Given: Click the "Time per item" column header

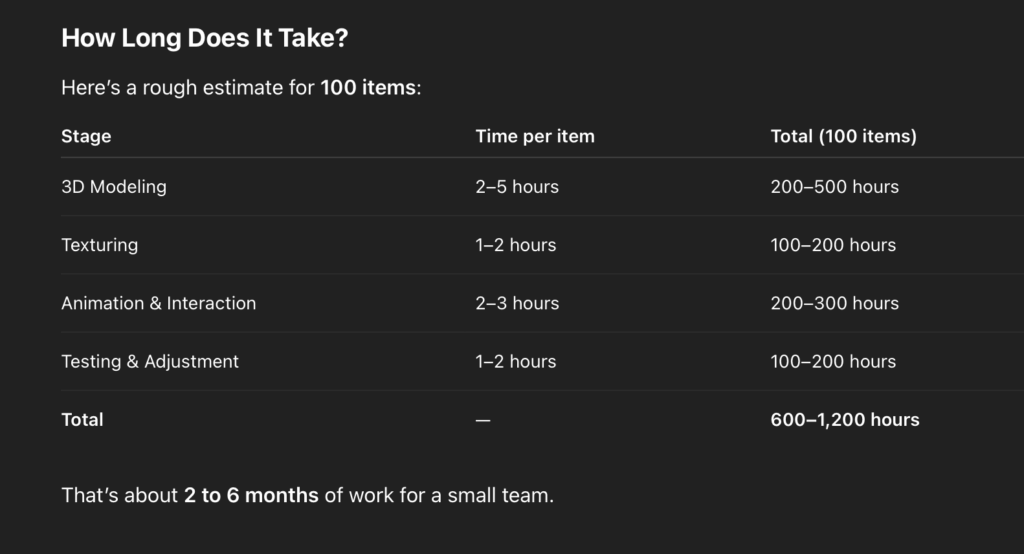Looking at the screenshot, I should pyautogui.click(x=535, y=136).
